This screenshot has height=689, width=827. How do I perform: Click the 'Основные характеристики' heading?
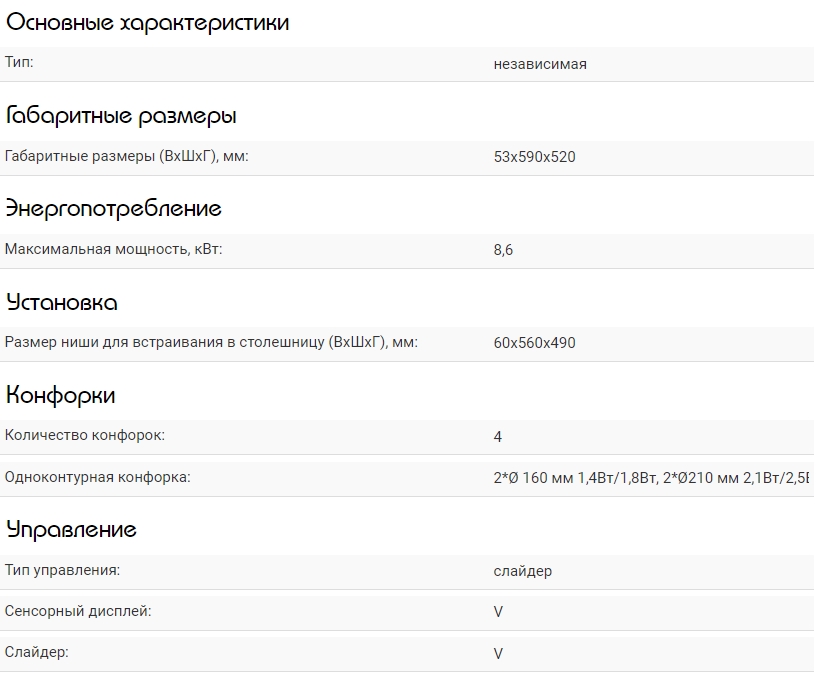click(147, 23)
